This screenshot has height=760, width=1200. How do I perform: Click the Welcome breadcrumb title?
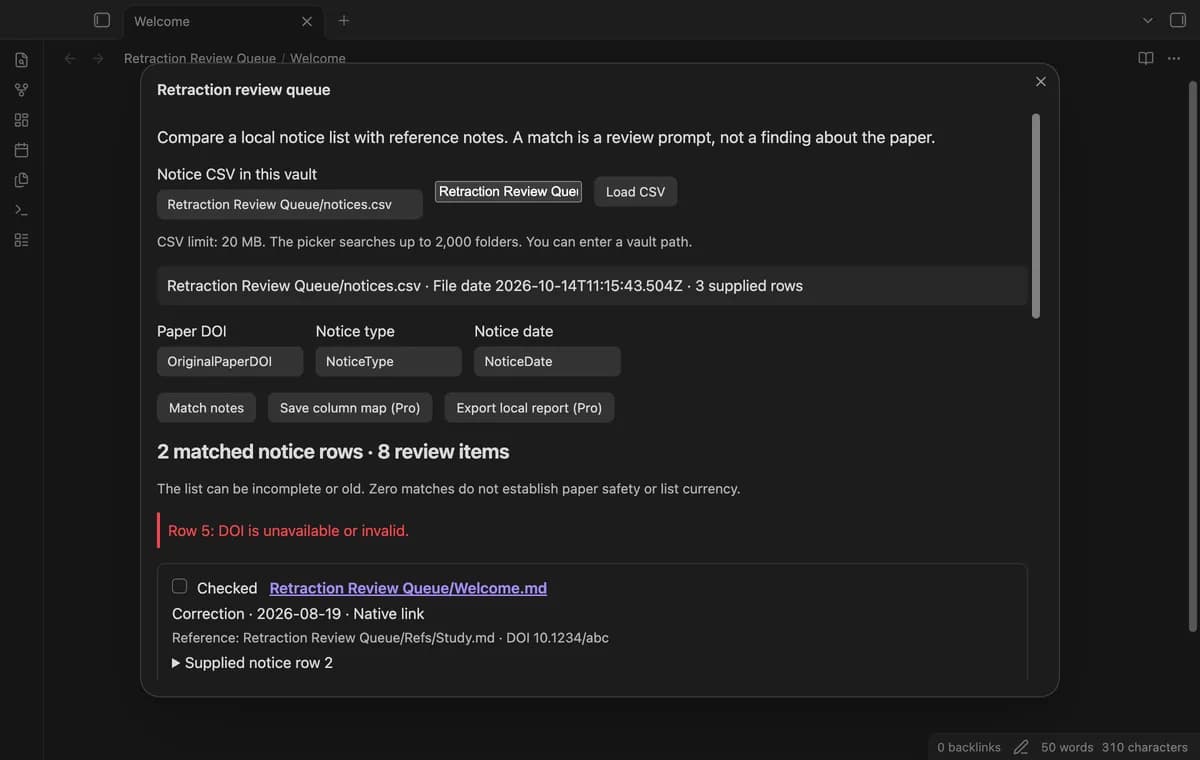point(318,58)
